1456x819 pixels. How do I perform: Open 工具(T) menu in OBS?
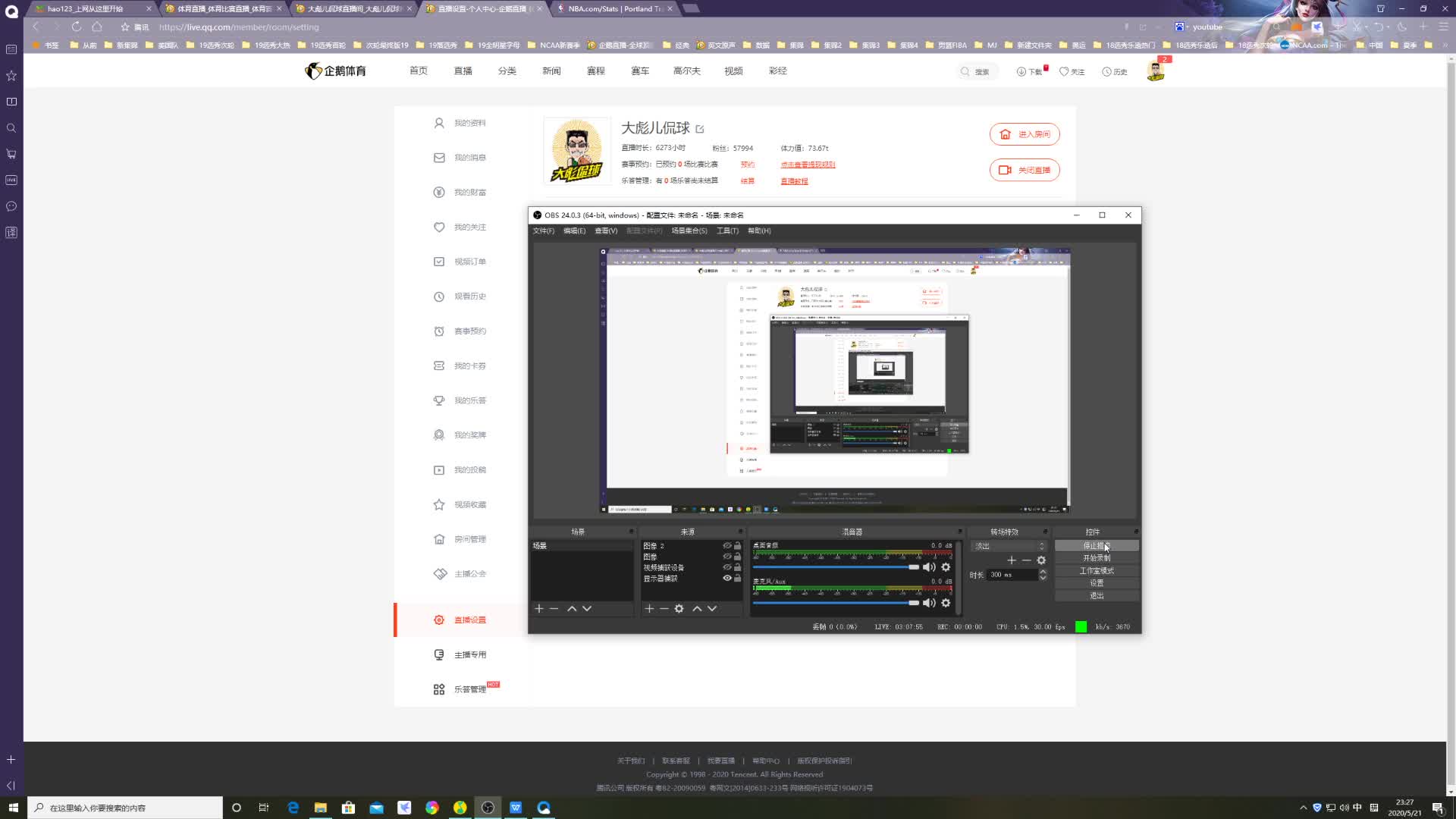[x=726, y=231]
